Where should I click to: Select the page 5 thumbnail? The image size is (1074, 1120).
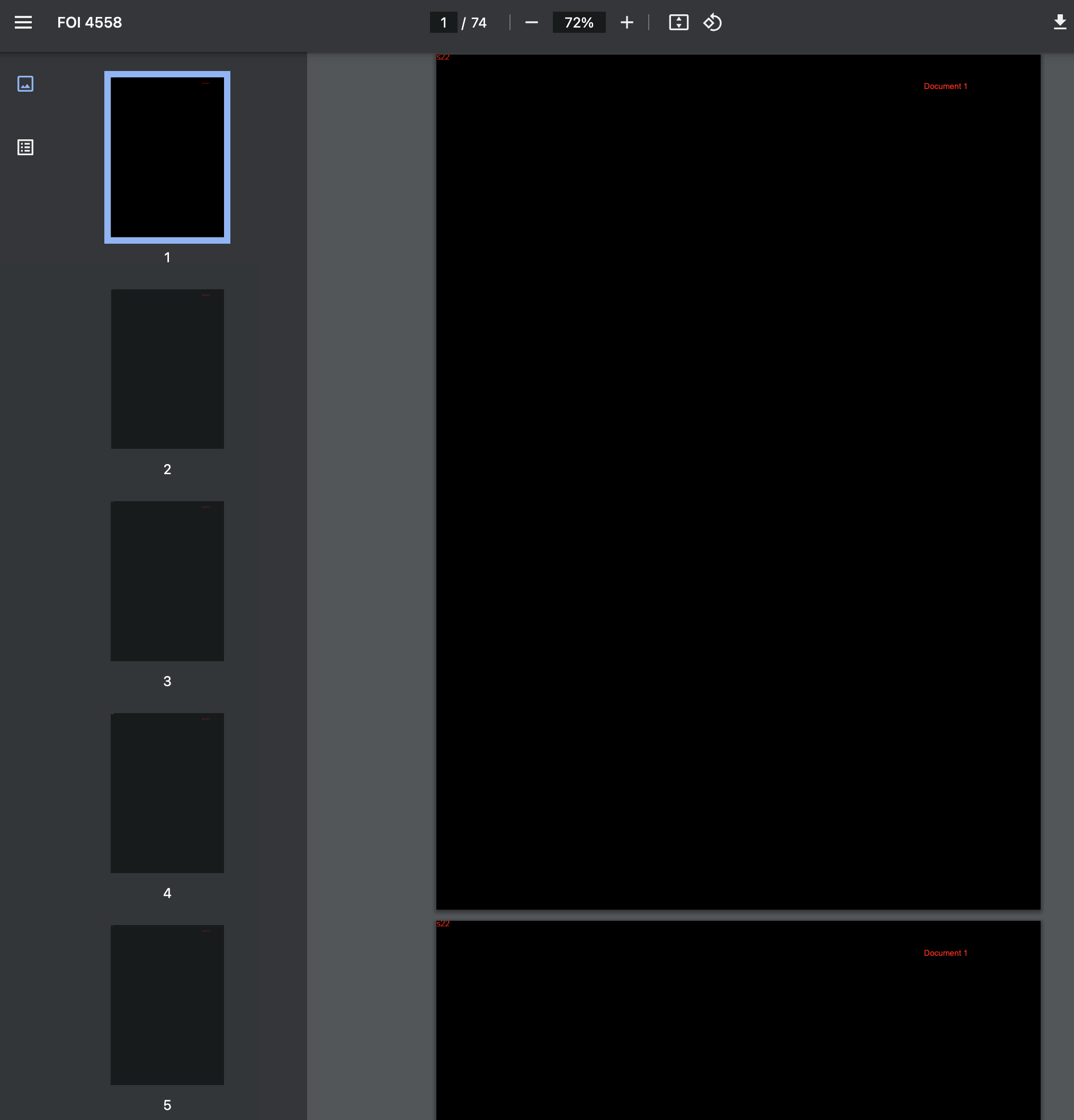(167, 1005)
